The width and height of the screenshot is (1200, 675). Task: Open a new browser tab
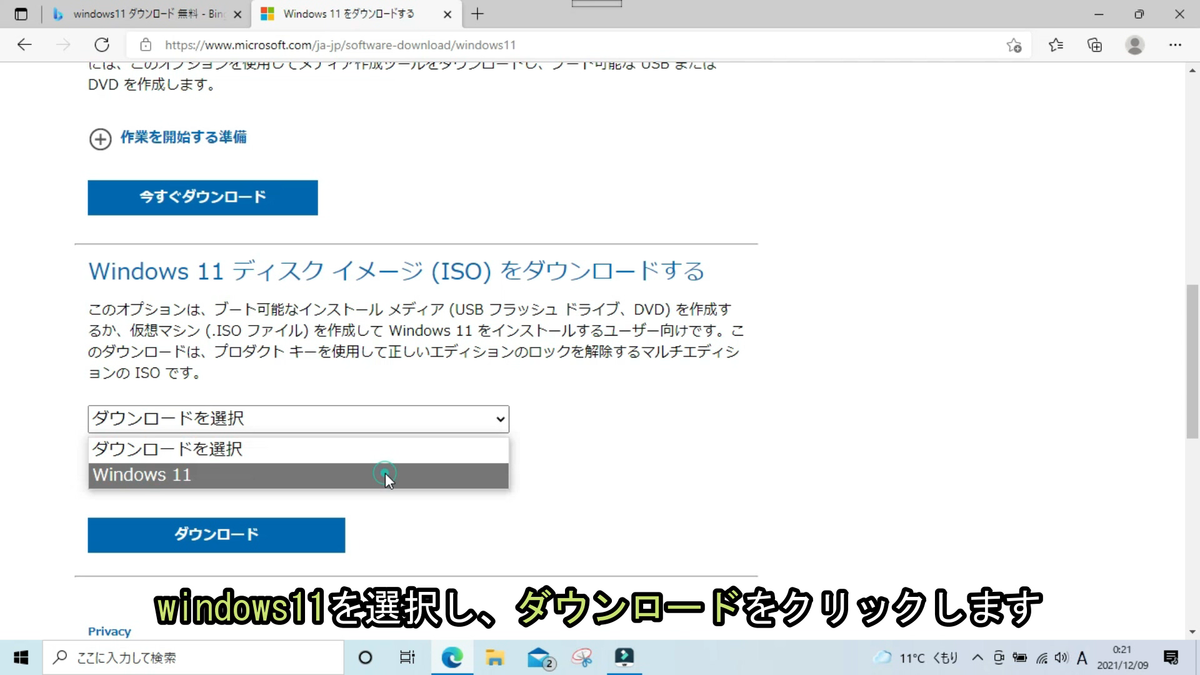(477, 14)
